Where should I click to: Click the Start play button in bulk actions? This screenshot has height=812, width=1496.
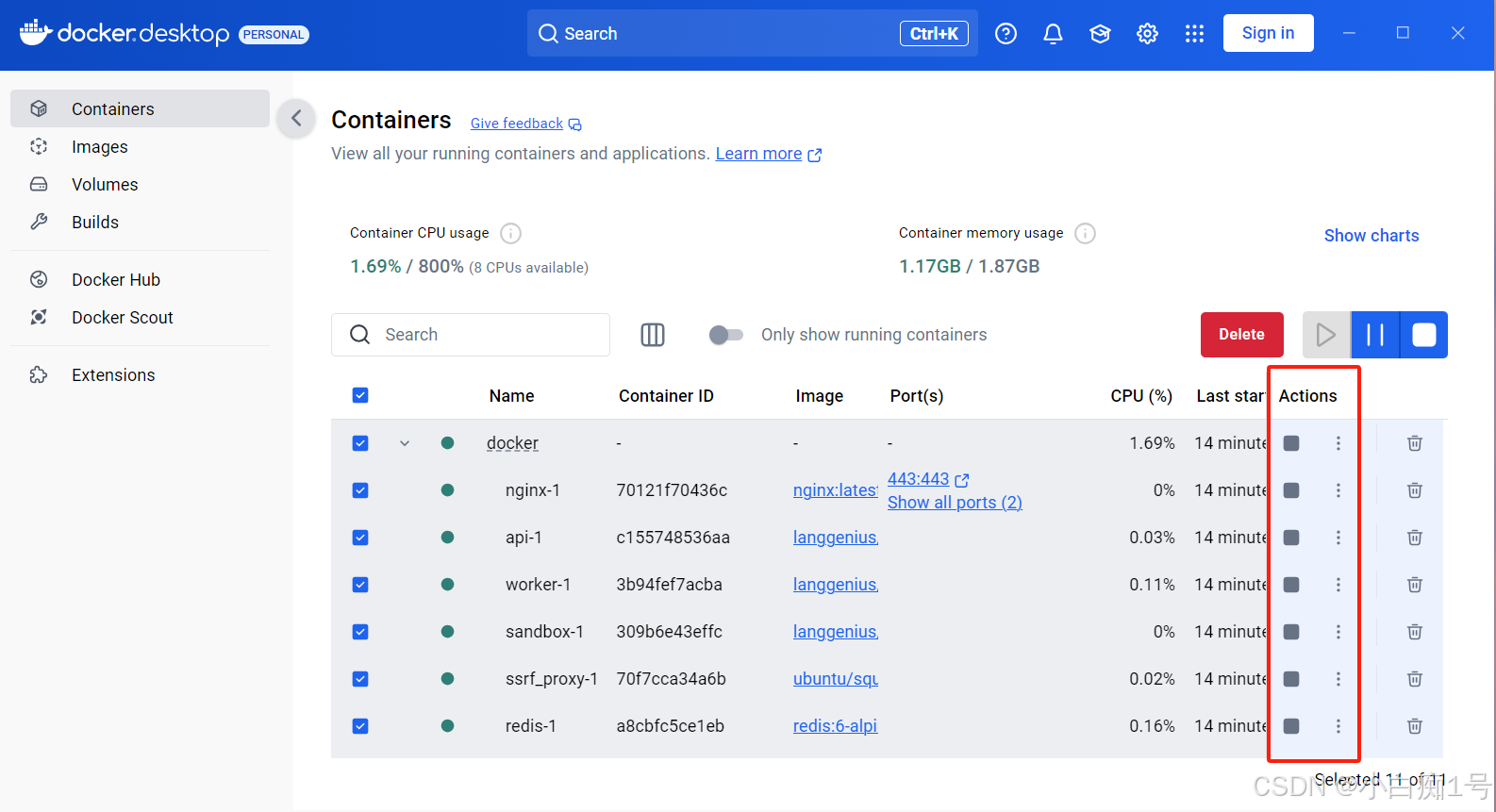coord(1326,335)
